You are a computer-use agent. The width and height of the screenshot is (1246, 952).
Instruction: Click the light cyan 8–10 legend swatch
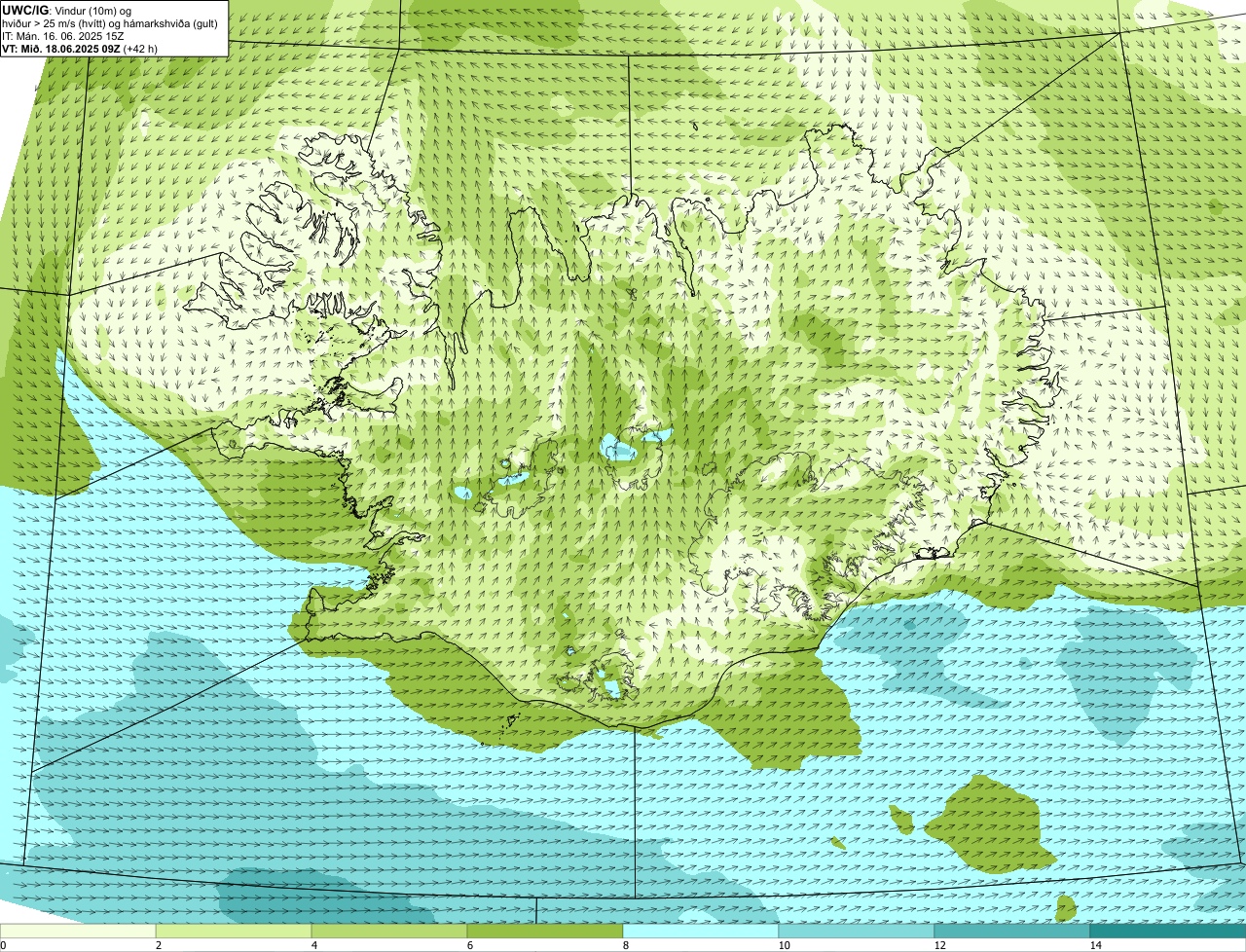(701, 931)
